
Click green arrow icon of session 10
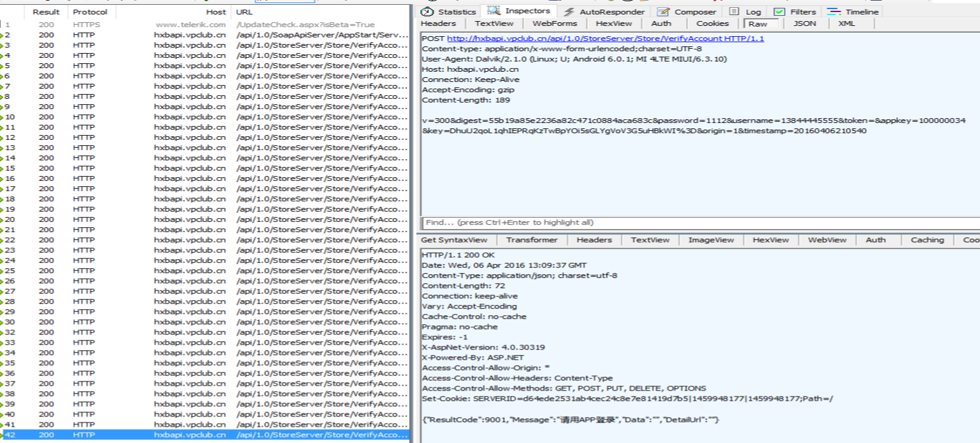[2, 117]
